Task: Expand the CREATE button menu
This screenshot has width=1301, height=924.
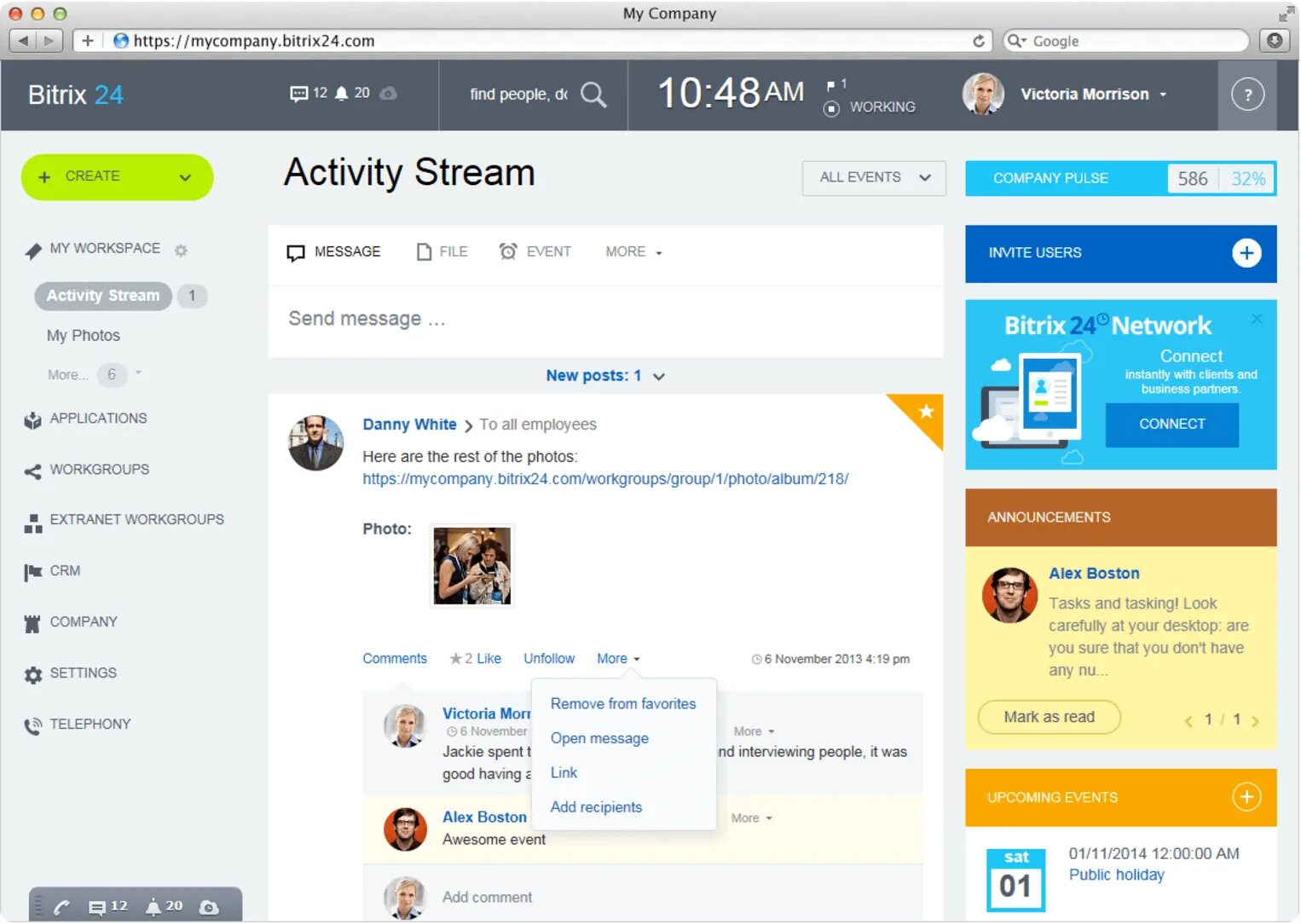Action: click(185, 177)
